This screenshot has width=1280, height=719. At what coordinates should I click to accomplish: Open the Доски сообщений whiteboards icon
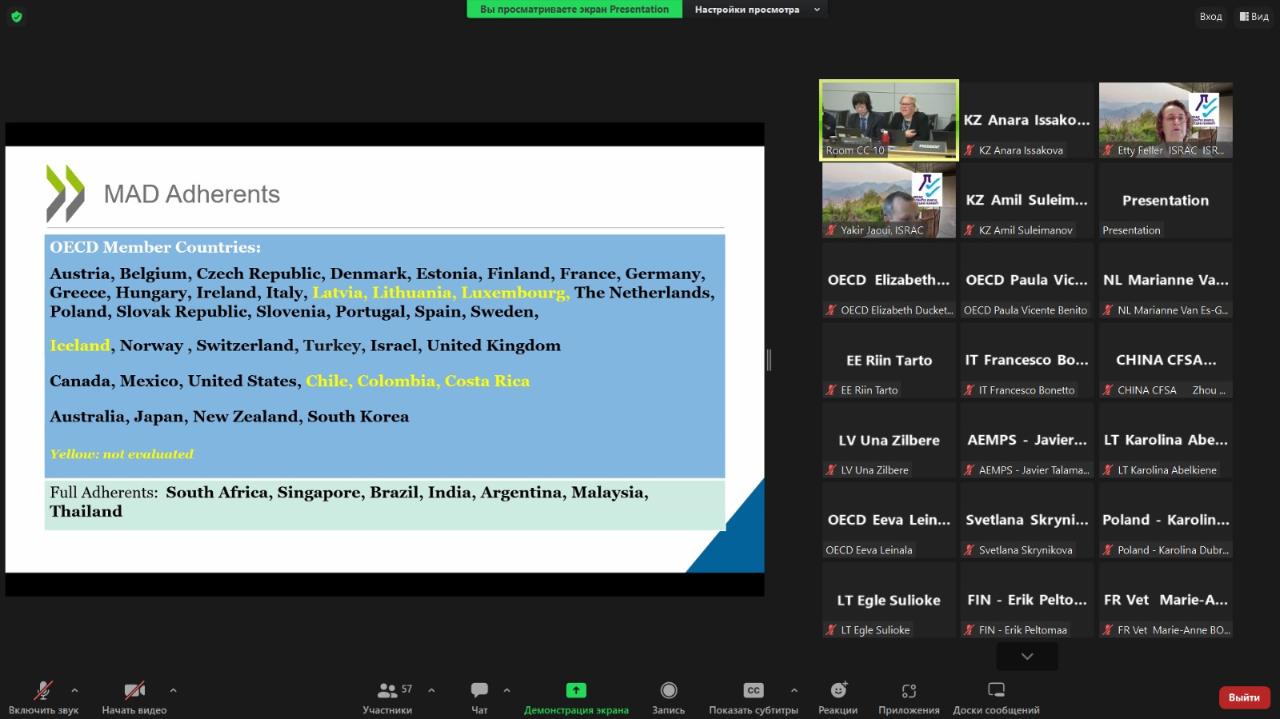tap(996, 690)
